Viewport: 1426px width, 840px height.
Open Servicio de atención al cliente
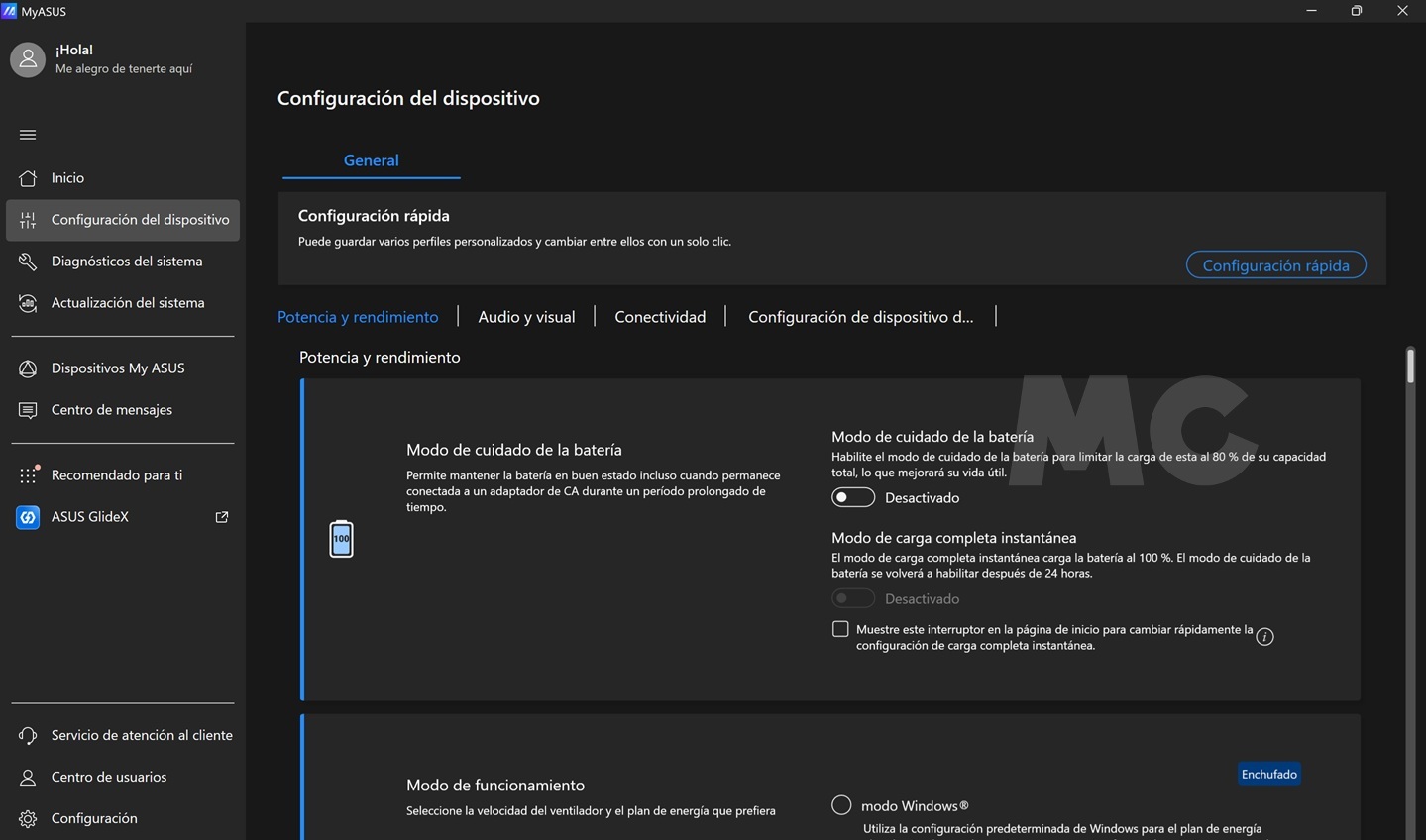click(123, 735)
